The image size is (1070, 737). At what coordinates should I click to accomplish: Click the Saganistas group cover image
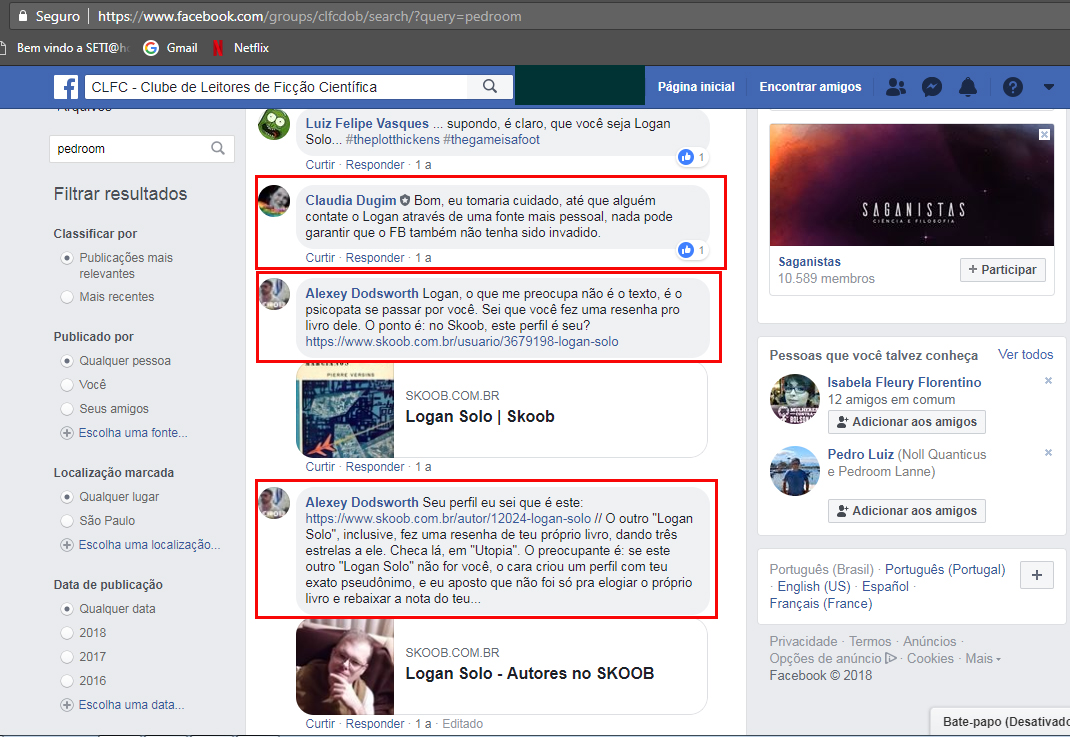coord(912,185)
